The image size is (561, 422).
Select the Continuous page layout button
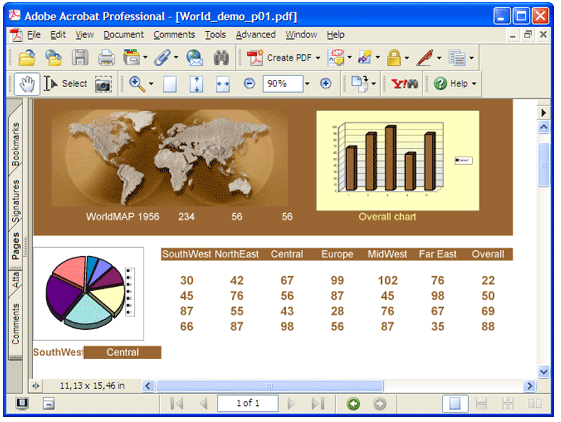[x=482, y=404]
